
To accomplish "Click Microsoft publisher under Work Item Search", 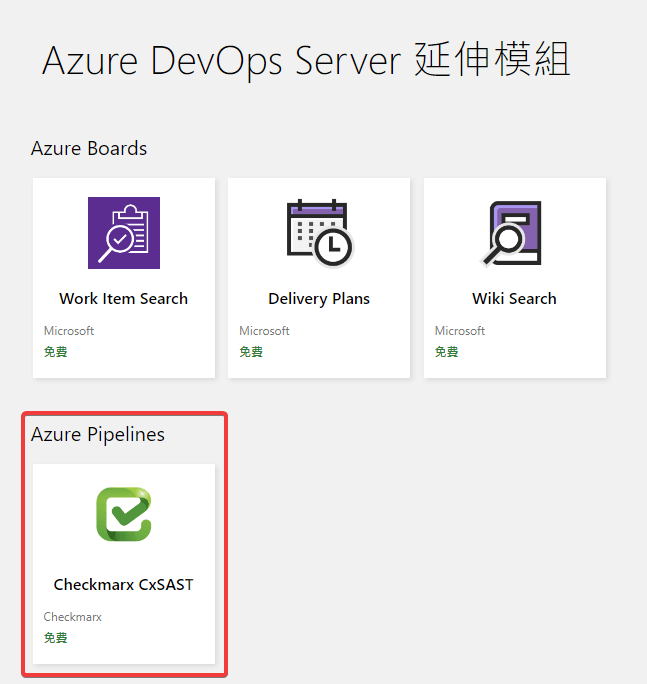I will pyautogui.click(x=69, y=331).
